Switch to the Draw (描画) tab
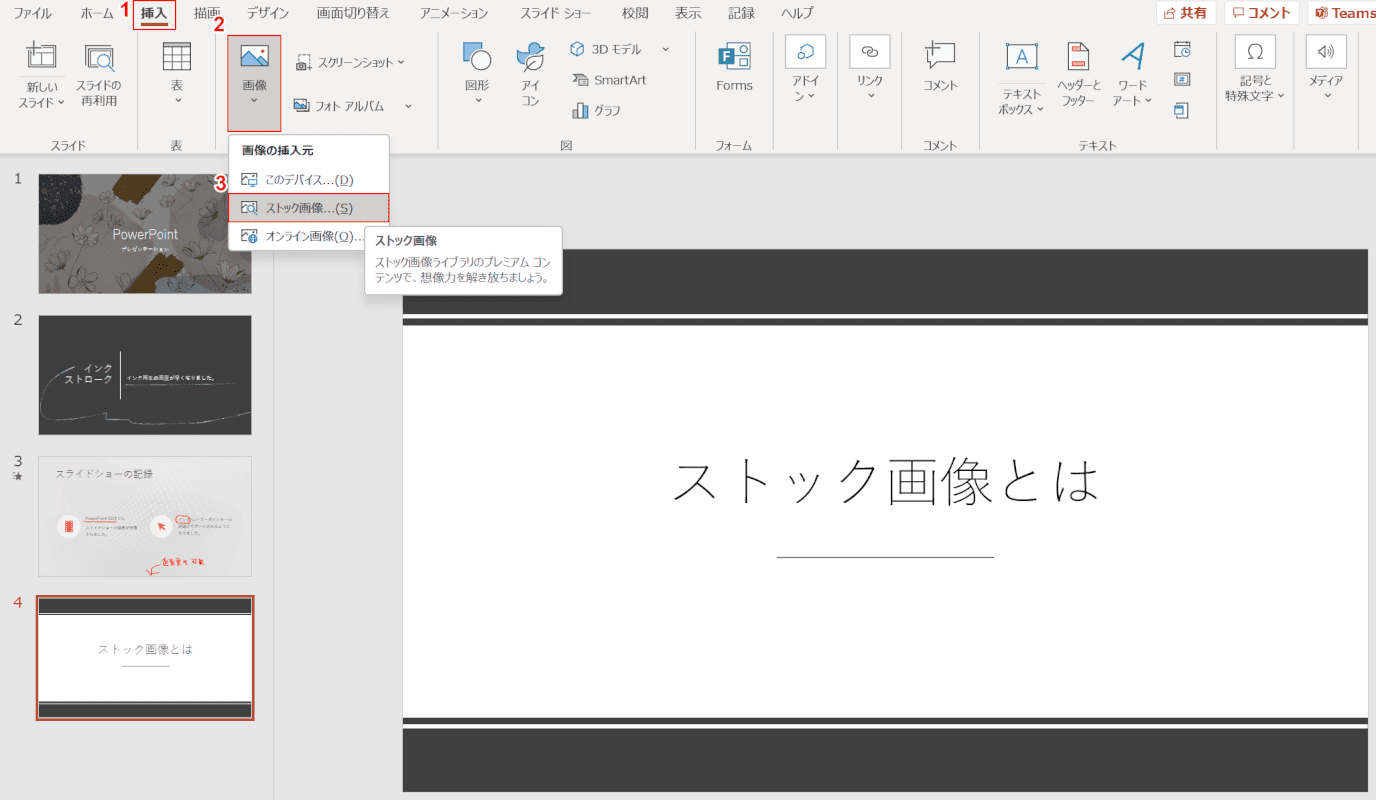The height and width of the screenshot is (800, 1376). point(207,13)
